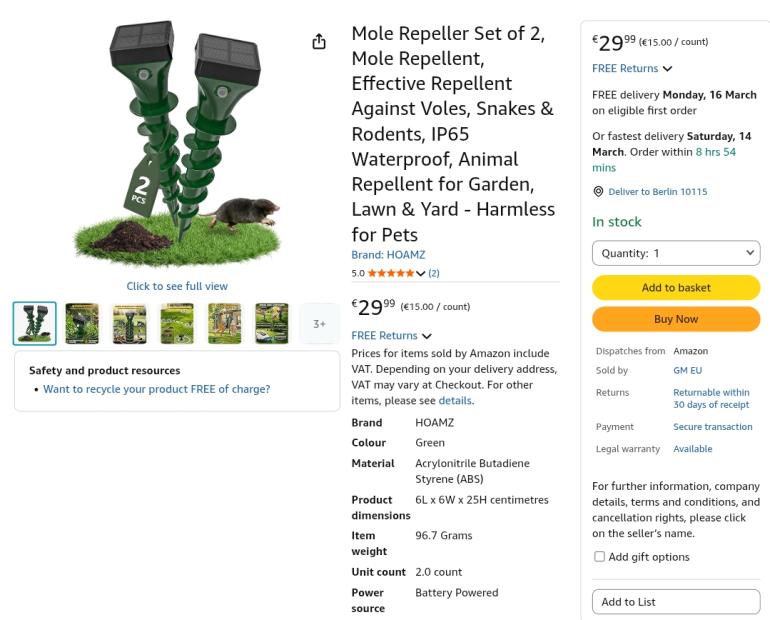Open the Brand: HOAMZ link
The height and width of the screenshot is (620, 770).
[388, 255]
